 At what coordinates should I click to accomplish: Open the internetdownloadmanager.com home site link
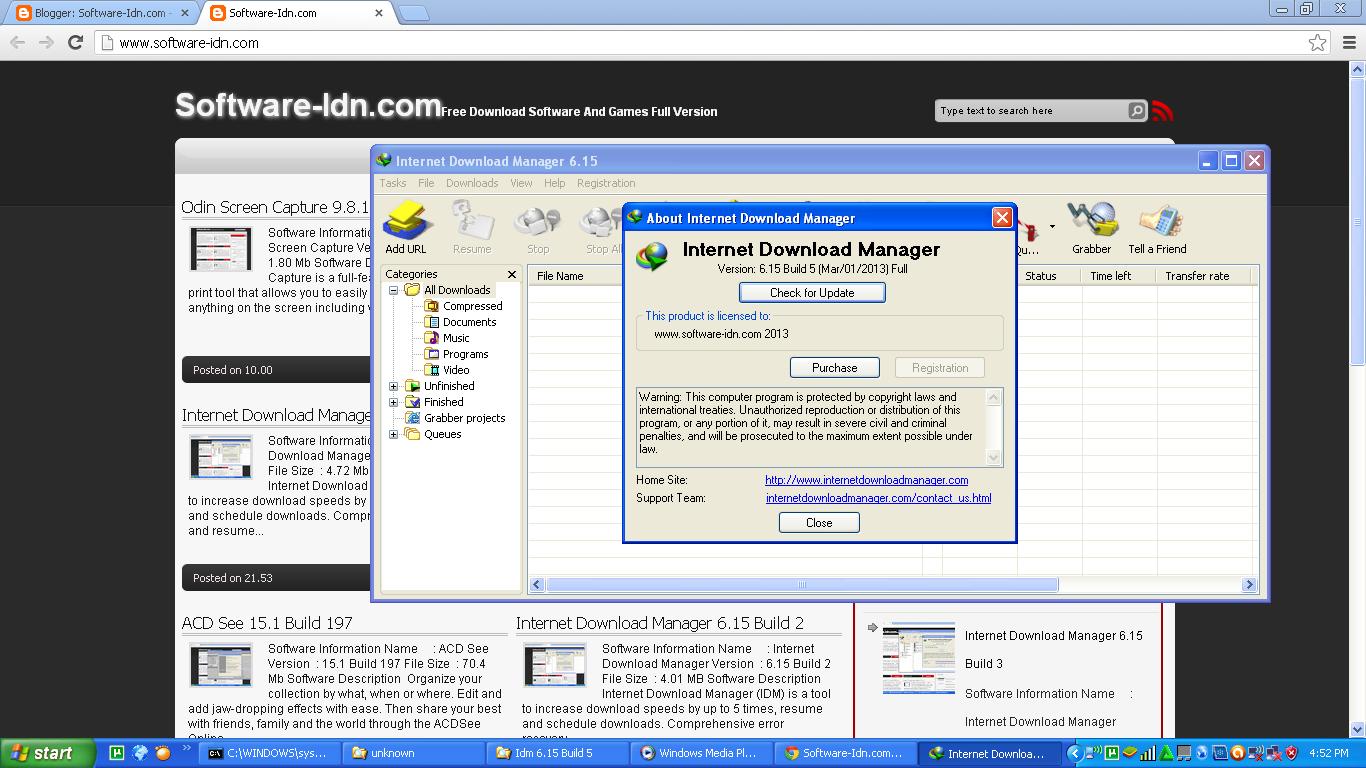867,480
